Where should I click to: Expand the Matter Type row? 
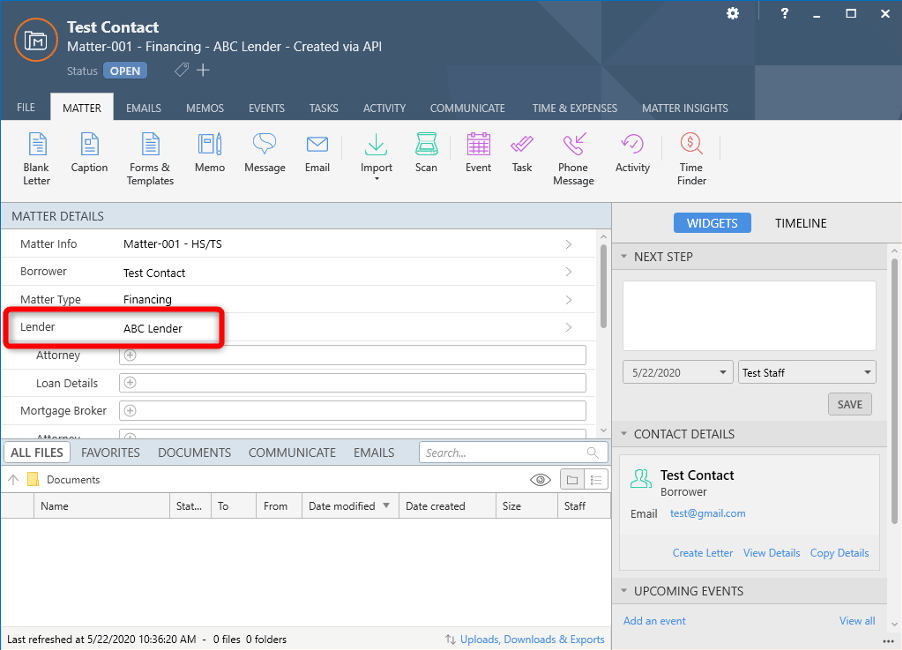coord(568,300)
